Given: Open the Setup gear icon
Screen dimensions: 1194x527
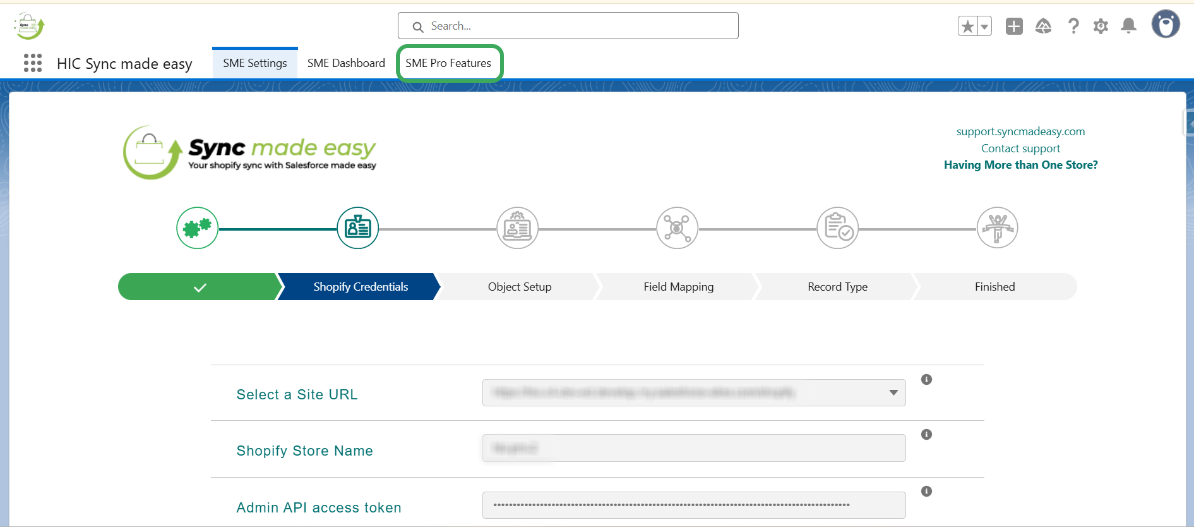Looking at the screenshot, I should point(1100,27).
